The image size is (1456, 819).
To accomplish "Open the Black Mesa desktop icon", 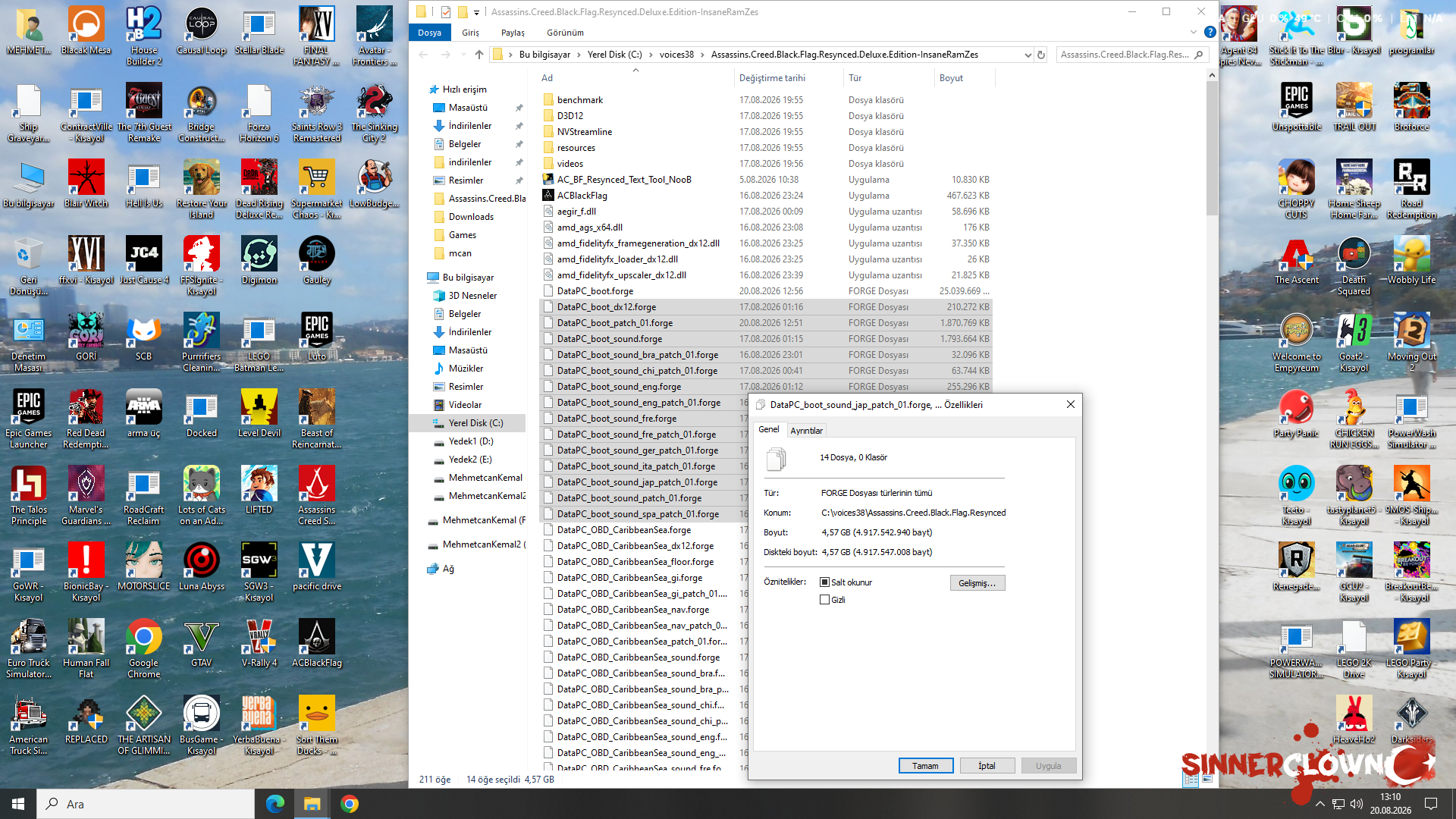I will [x=86, y=31].
